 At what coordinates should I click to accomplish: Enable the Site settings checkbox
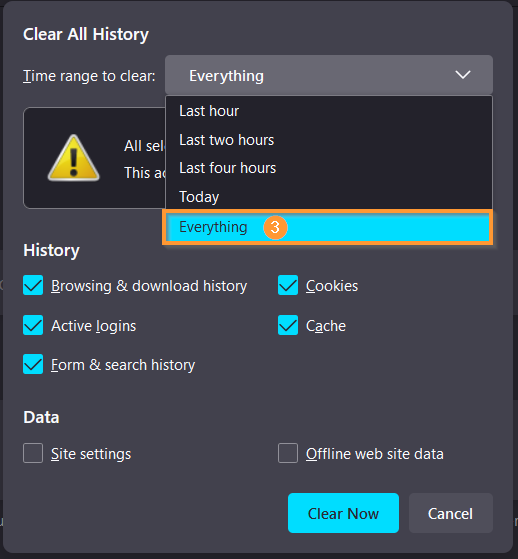(33, 453)
